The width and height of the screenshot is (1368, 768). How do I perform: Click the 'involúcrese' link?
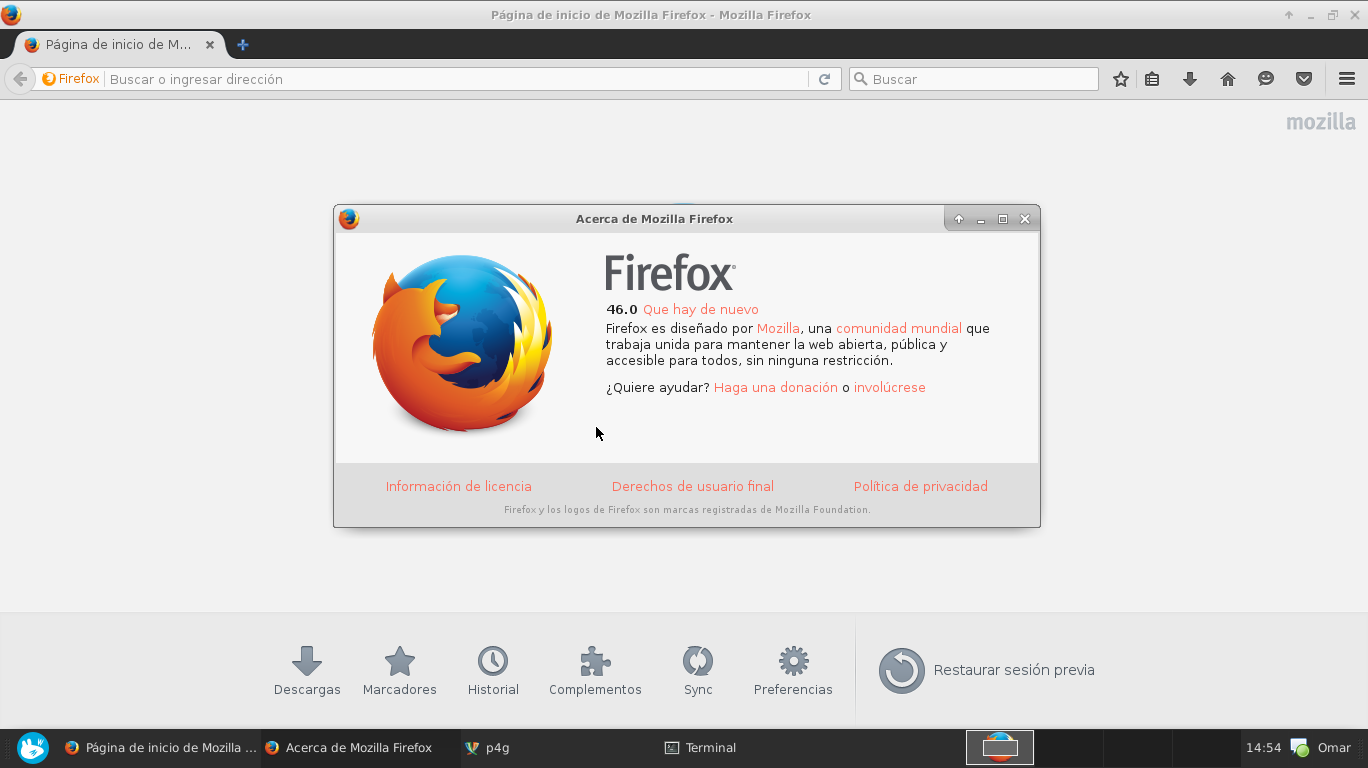890,388
